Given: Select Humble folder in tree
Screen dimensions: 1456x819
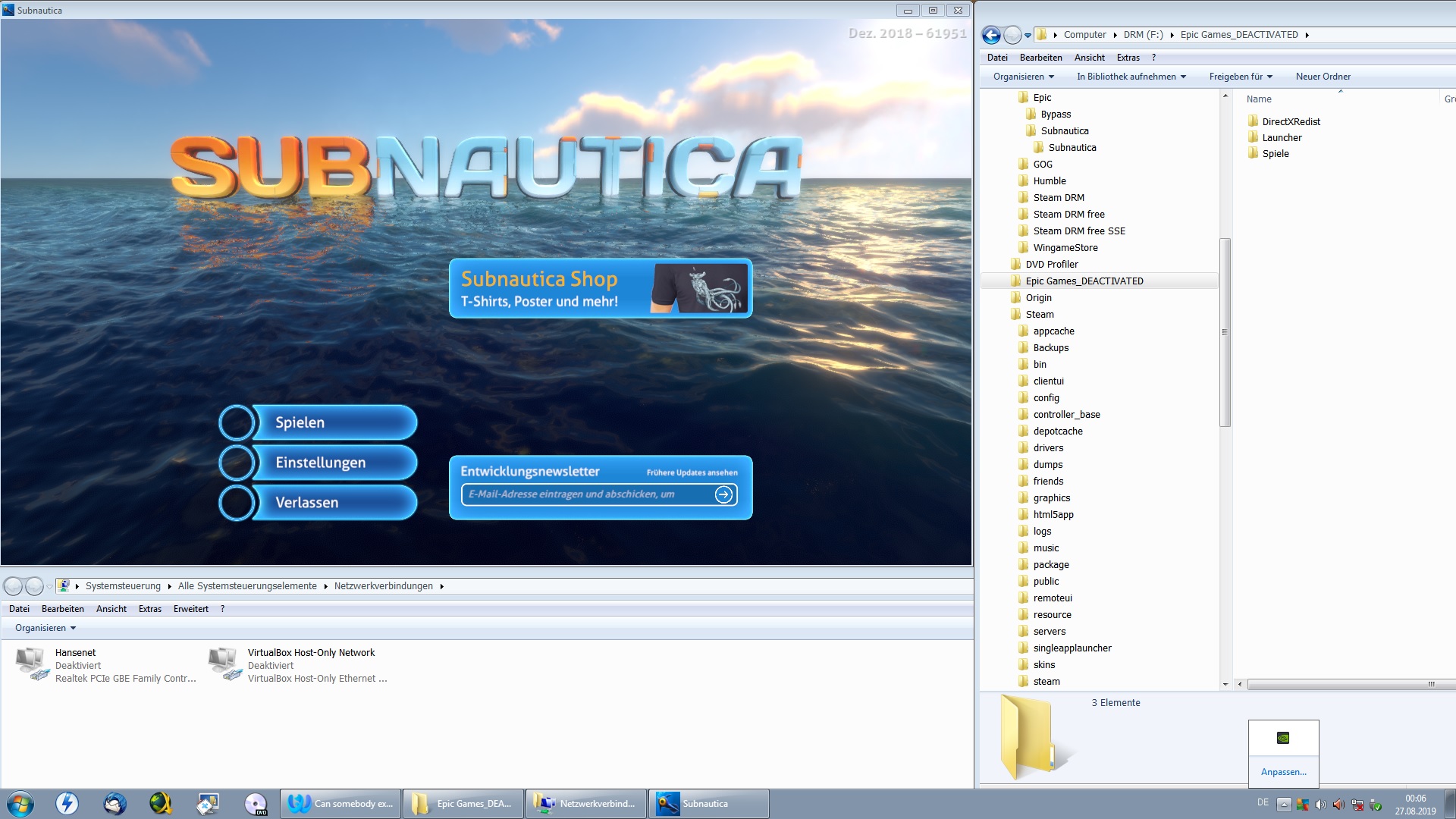Looking at the screenshot, I should pyautogui.click(x=1042, y=181).
